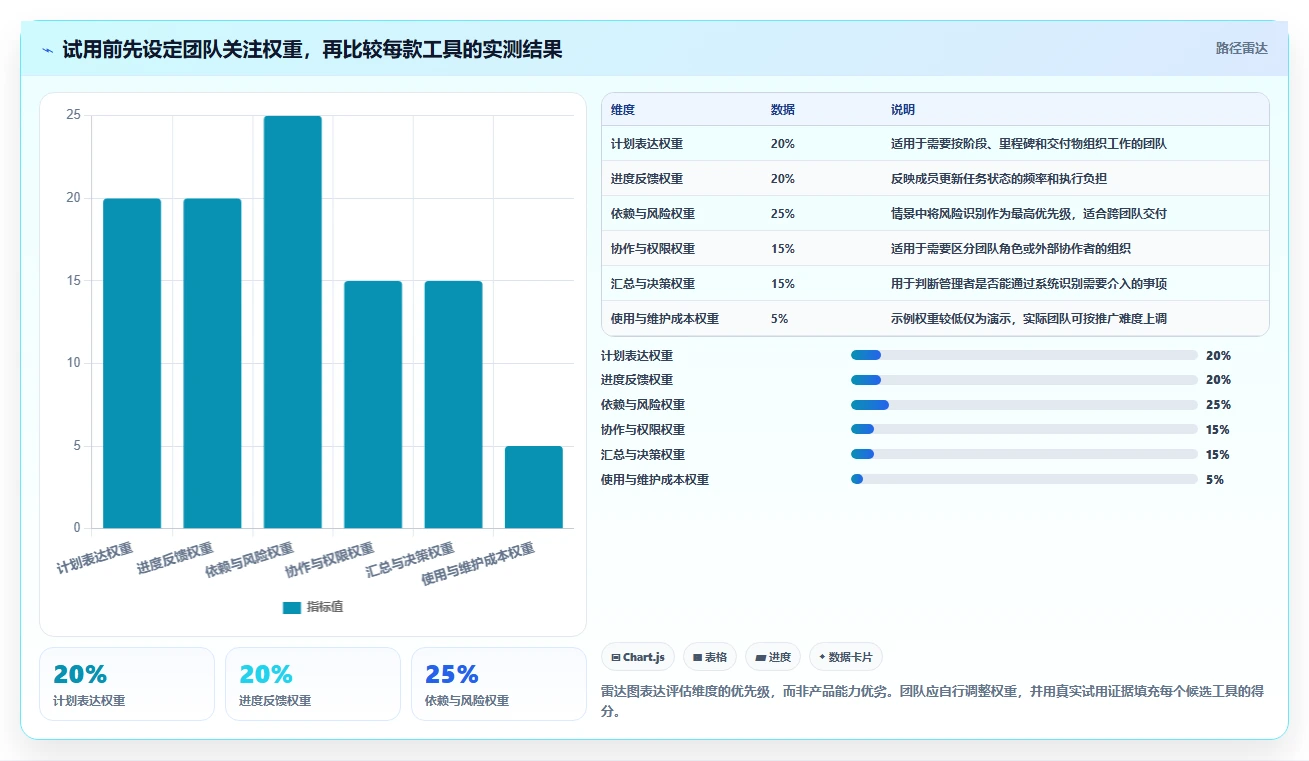Image resolution: width=1309 pixels, height=761 pixels.
Task: Click the 汇总与决策权重 chart bar
Action: tap(453, 404)
